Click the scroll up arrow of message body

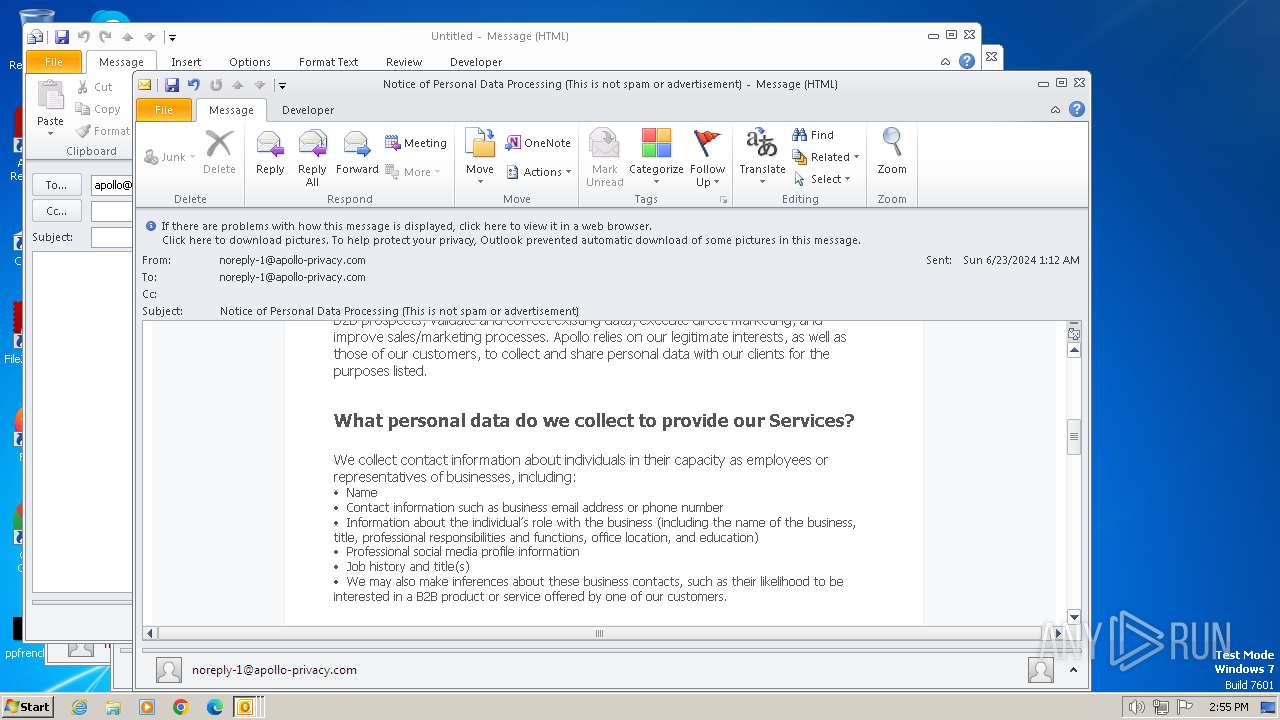1074,351
